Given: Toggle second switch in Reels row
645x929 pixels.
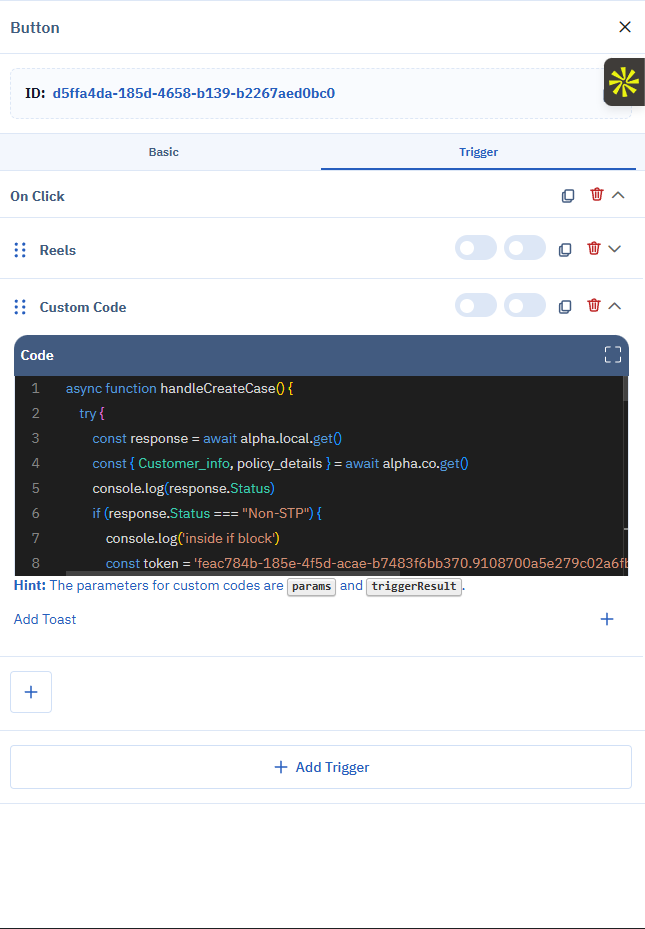Looking at the screenshot, I should (x=525, y=248).
